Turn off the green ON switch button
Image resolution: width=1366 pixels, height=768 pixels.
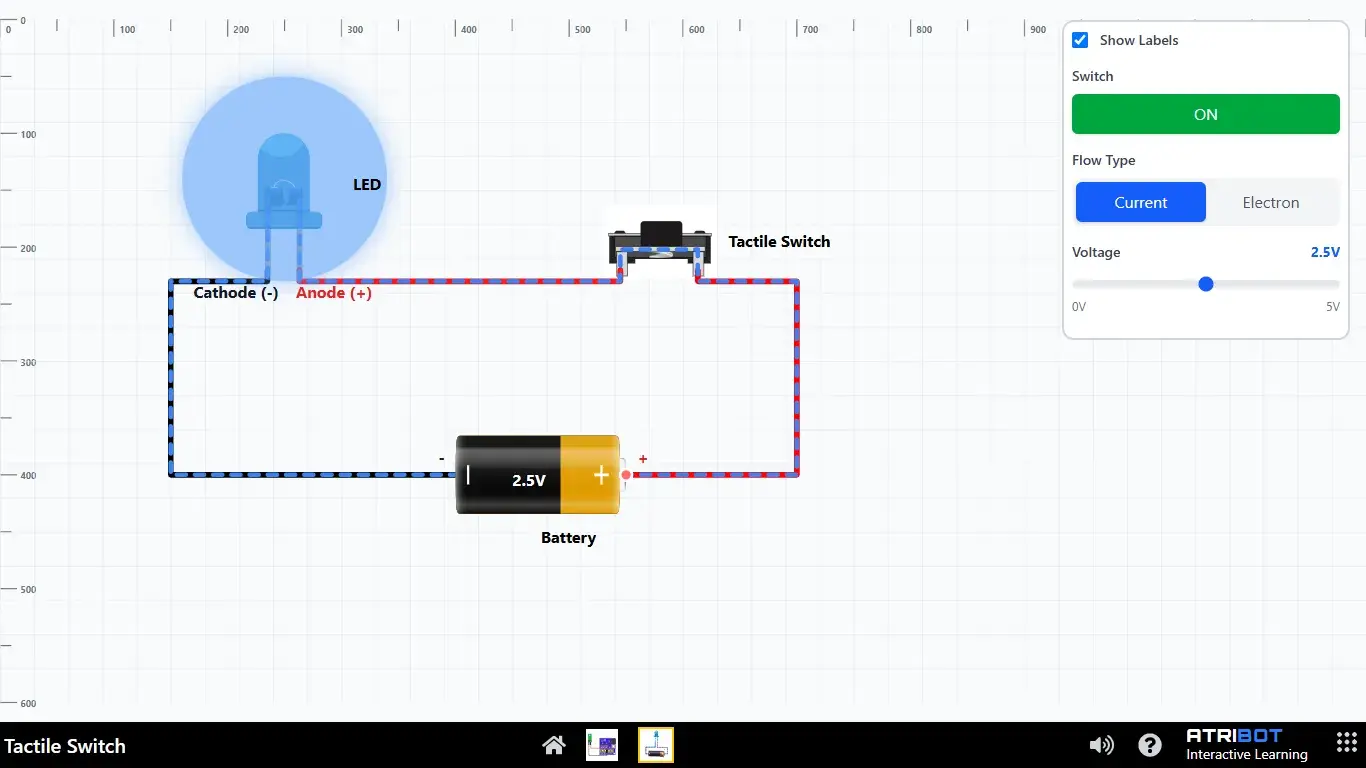pos(1206,114)
